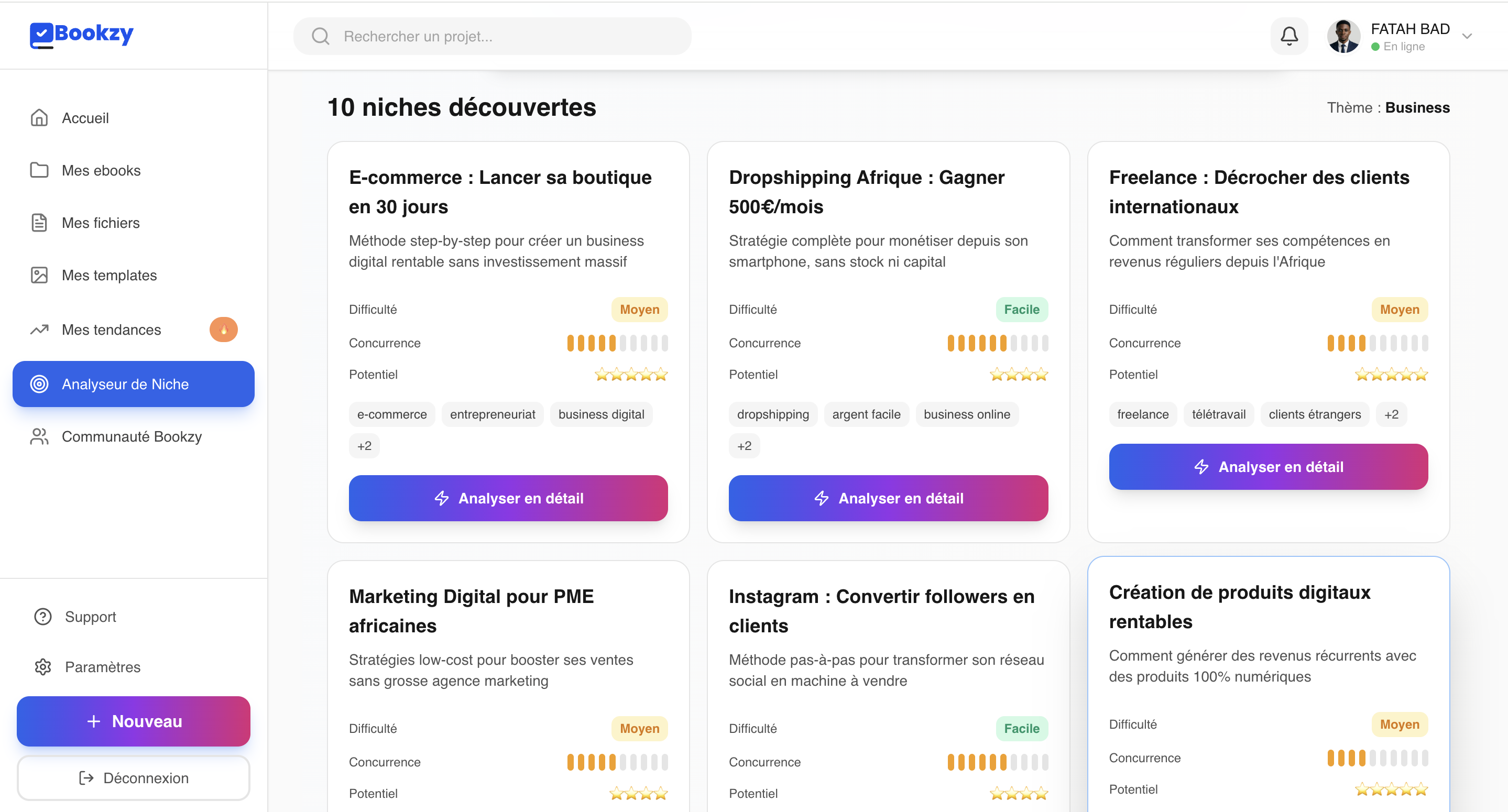Go to Mes fichiers section
The width and height of the screenshot is (1508, 812).
pos(101,223)
